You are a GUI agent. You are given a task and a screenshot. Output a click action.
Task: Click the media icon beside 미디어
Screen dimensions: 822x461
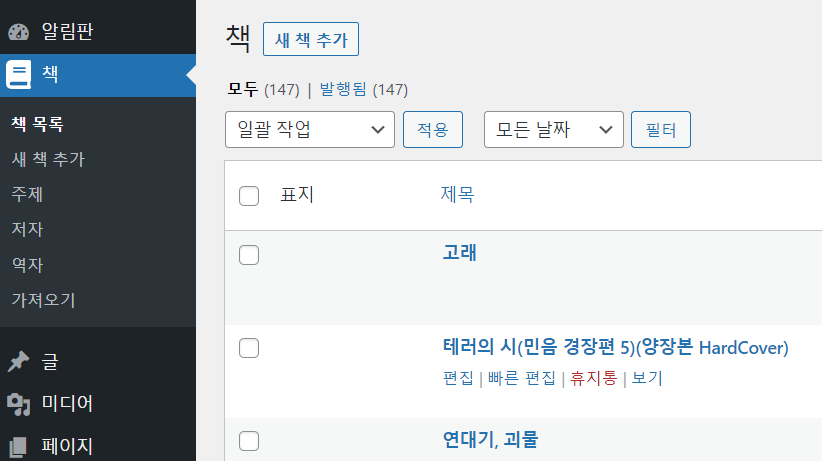click(x=19, y=404)
